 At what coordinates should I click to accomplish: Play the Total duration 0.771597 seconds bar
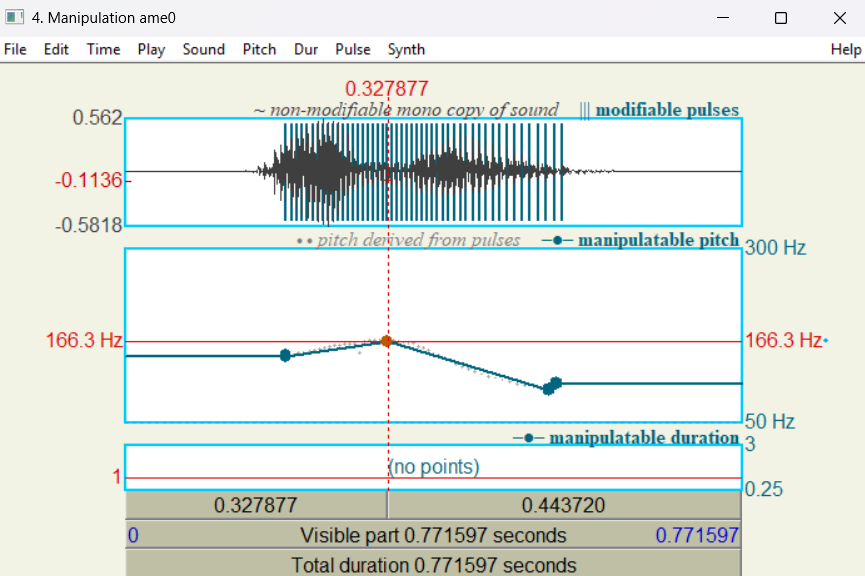pos(433,564)
